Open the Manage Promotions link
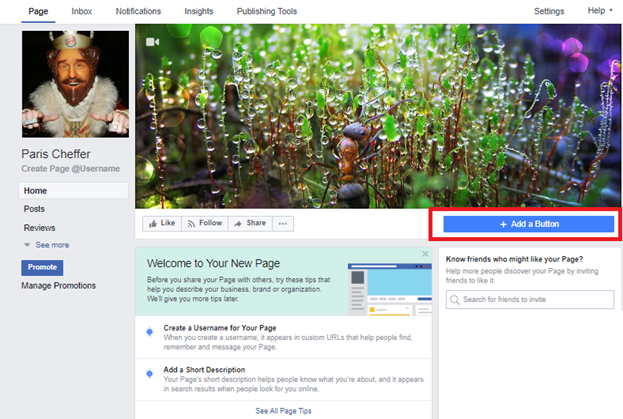The image size is (623, 419). (58, 286)
